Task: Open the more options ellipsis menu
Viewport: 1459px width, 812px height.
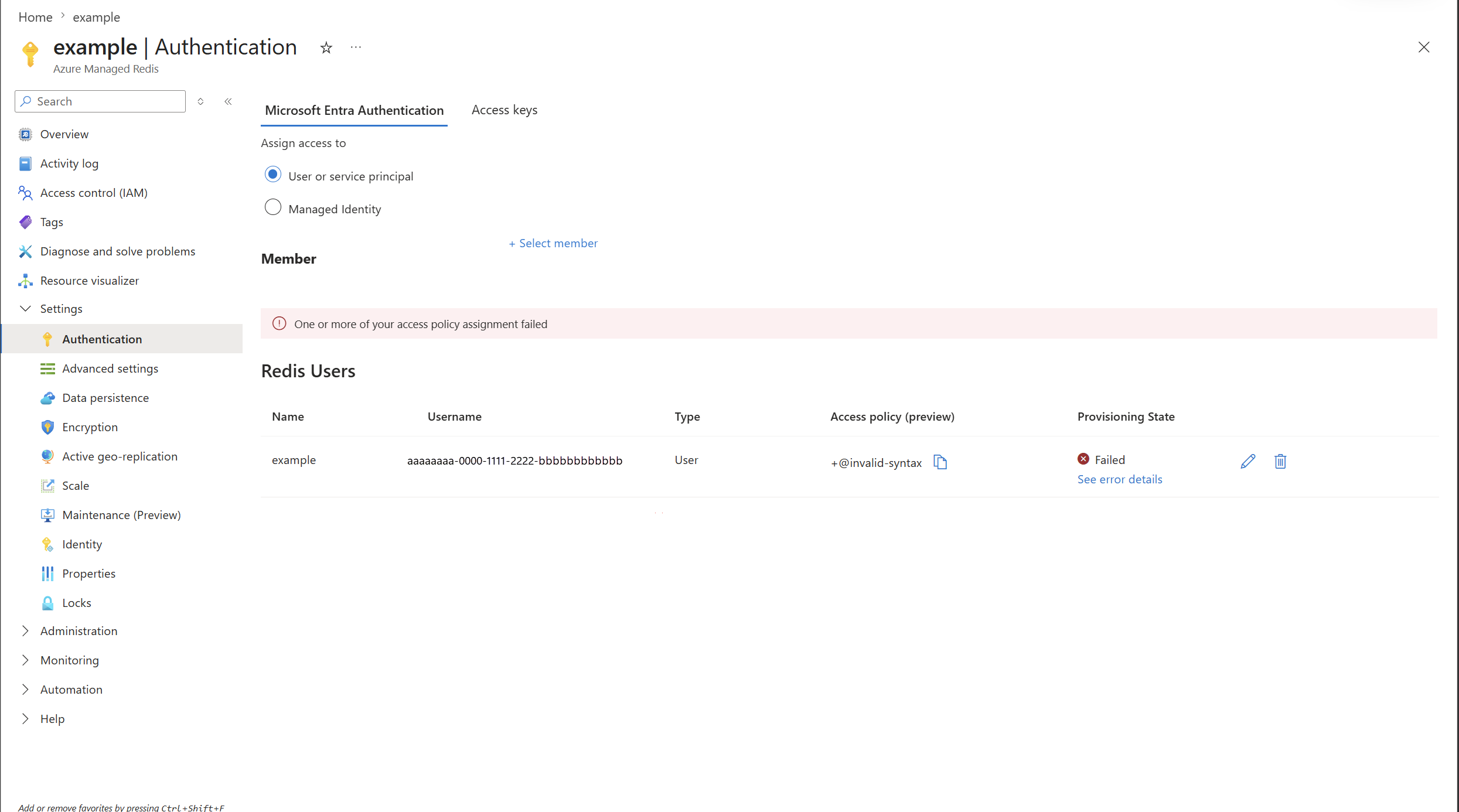Action: [x=356, y=47]
